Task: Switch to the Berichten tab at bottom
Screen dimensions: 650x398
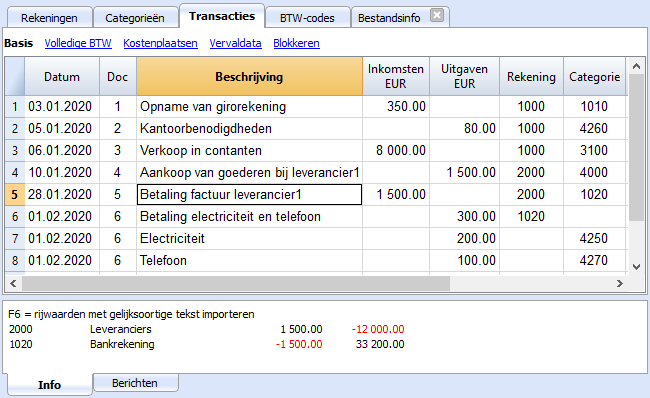Action: [136, 383]
